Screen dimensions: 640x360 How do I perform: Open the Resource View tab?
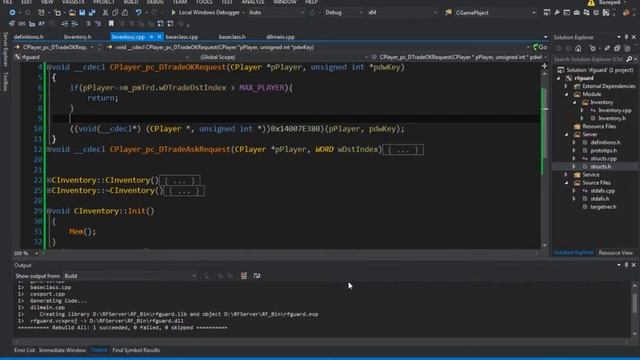[616, 253]
